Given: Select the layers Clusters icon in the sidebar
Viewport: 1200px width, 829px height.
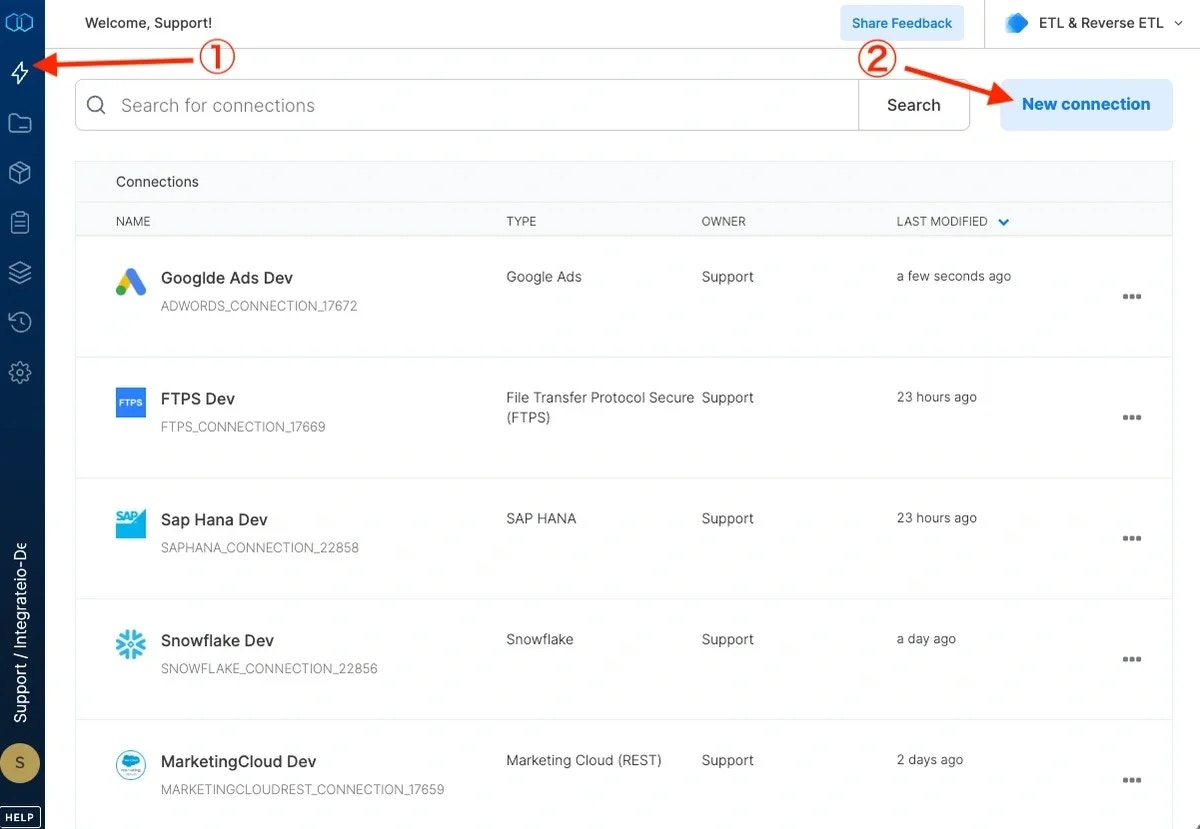Looking at the screenshot, I should point(21,272).
